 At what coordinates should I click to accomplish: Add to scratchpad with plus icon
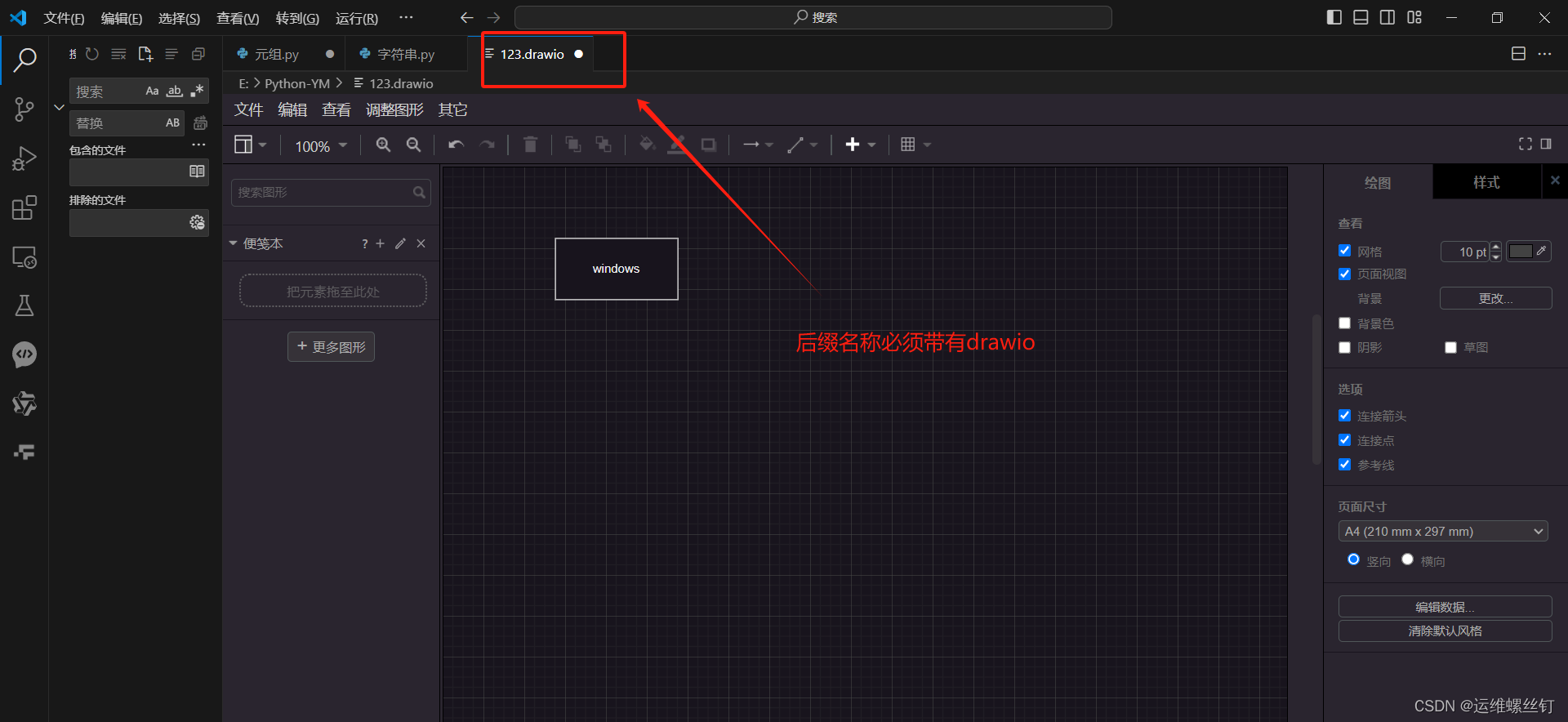click(x=380, y=243)
